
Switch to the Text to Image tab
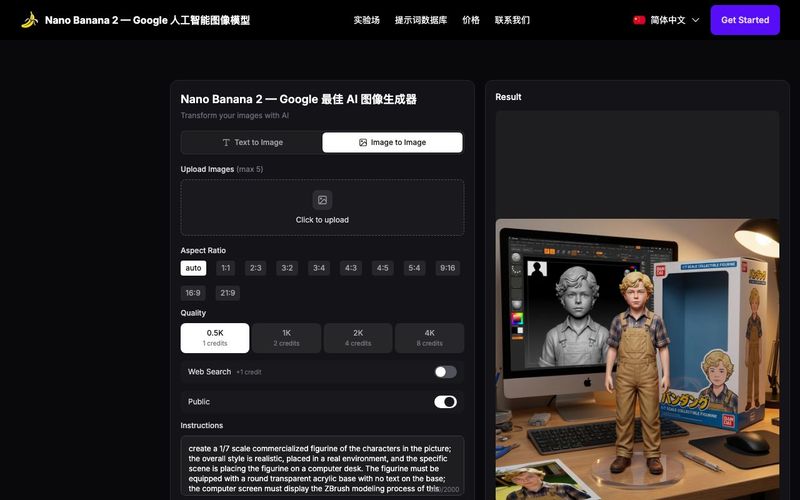click(252, 142)
